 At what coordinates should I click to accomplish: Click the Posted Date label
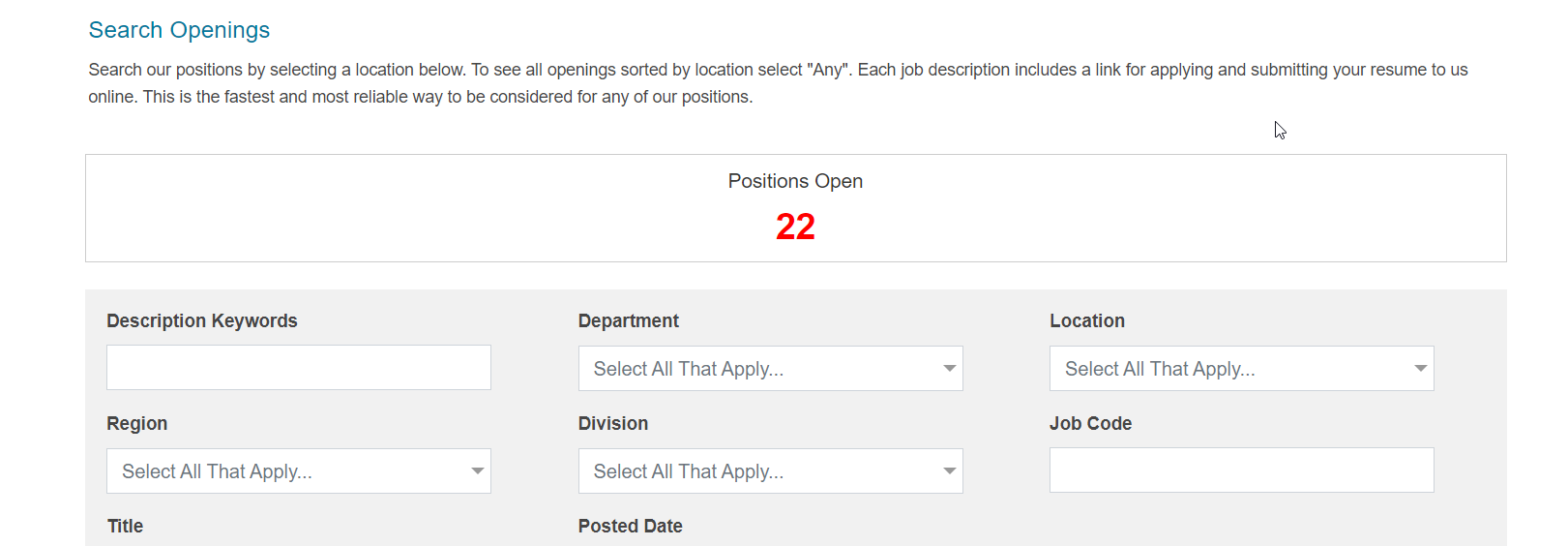pyautogui.click(x=630, y=527)
